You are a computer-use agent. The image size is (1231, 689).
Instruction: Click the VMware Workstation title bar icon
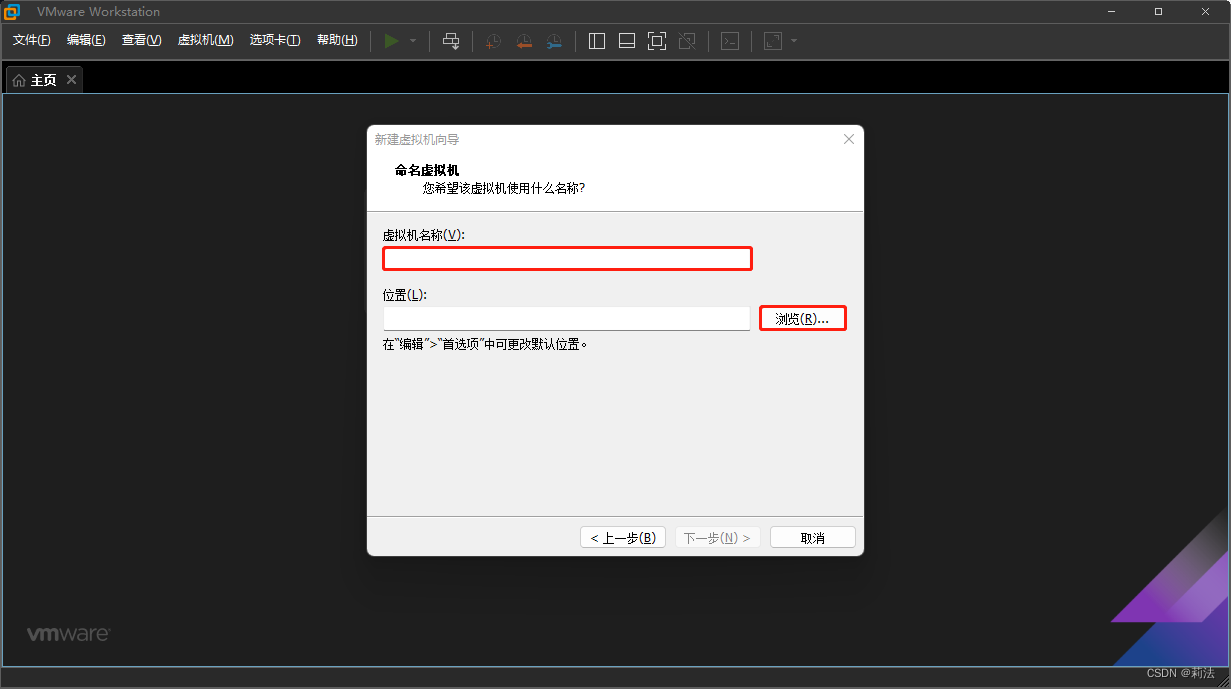12,12
